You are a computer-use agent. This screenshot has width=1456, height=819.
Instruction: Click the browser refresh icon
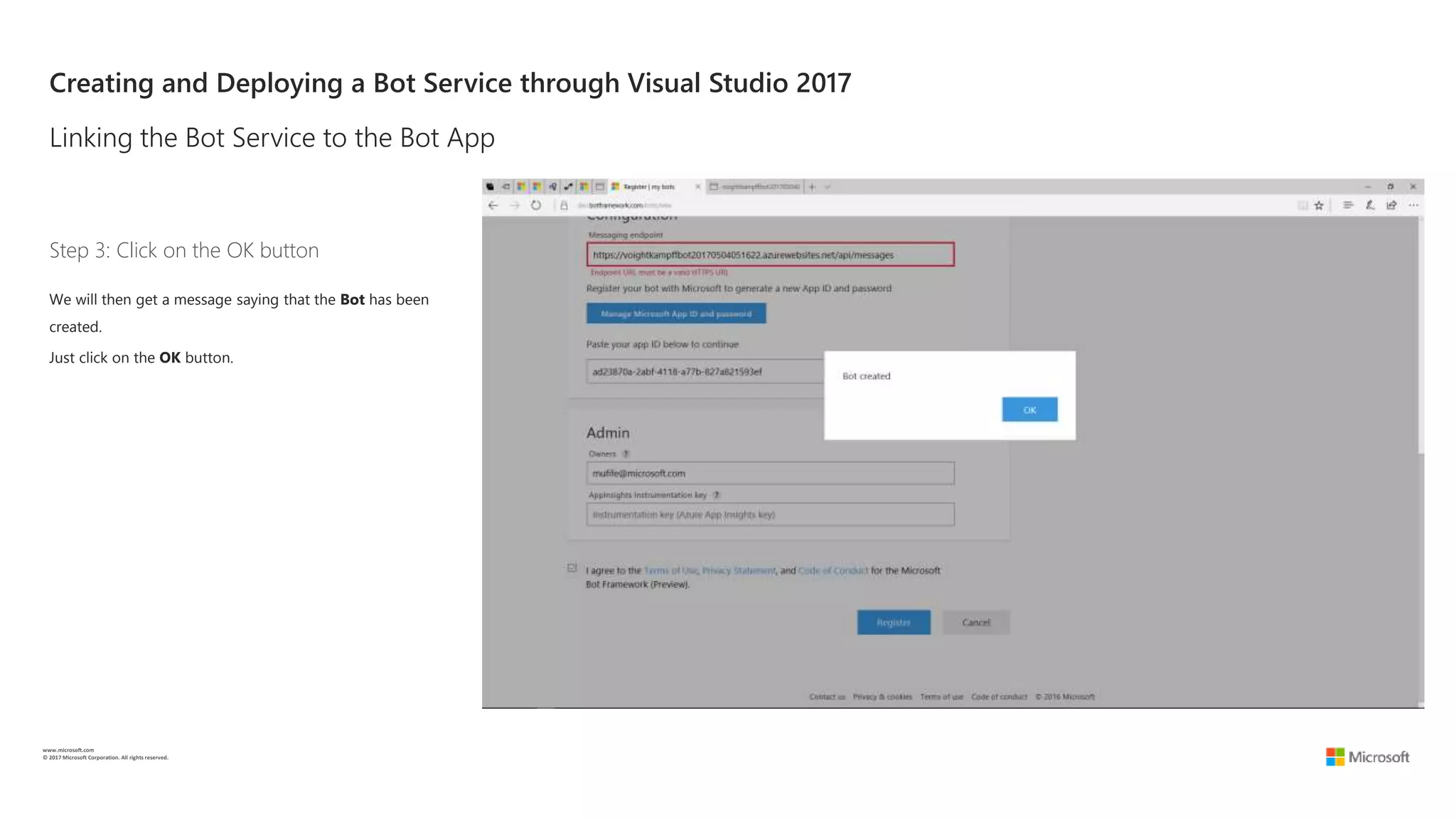pyautogui.click(x=536, y=205)
